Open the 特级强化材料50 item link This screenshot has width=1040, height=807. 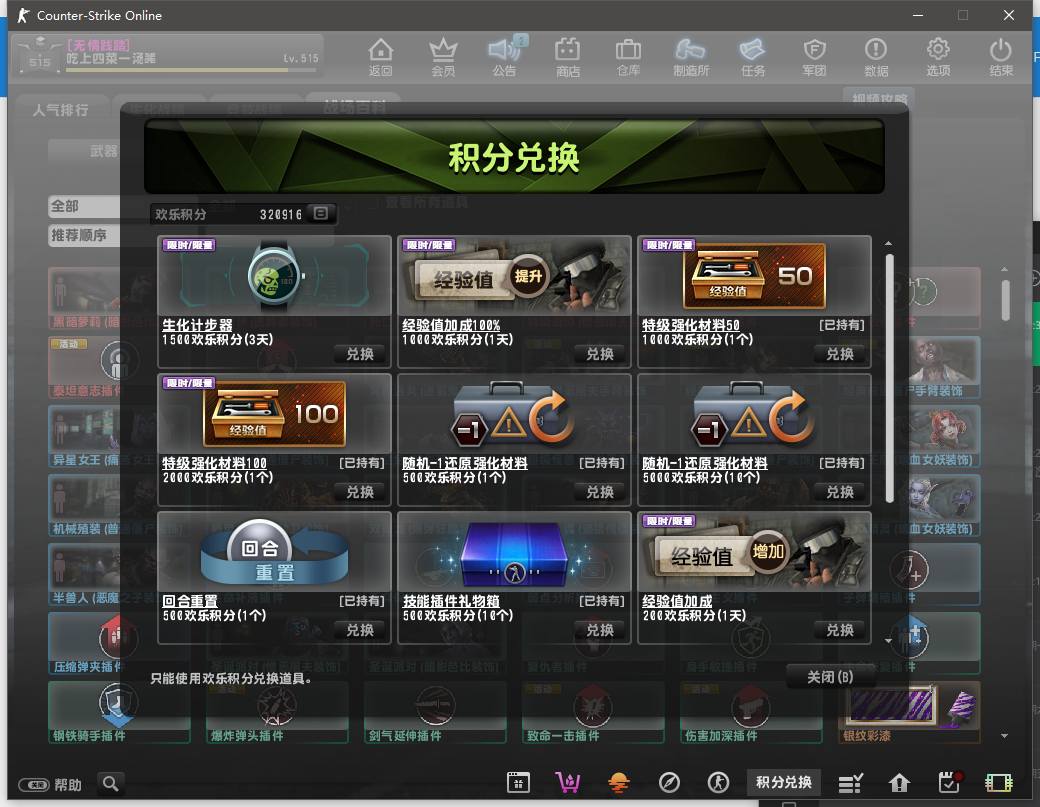[690, 325]
